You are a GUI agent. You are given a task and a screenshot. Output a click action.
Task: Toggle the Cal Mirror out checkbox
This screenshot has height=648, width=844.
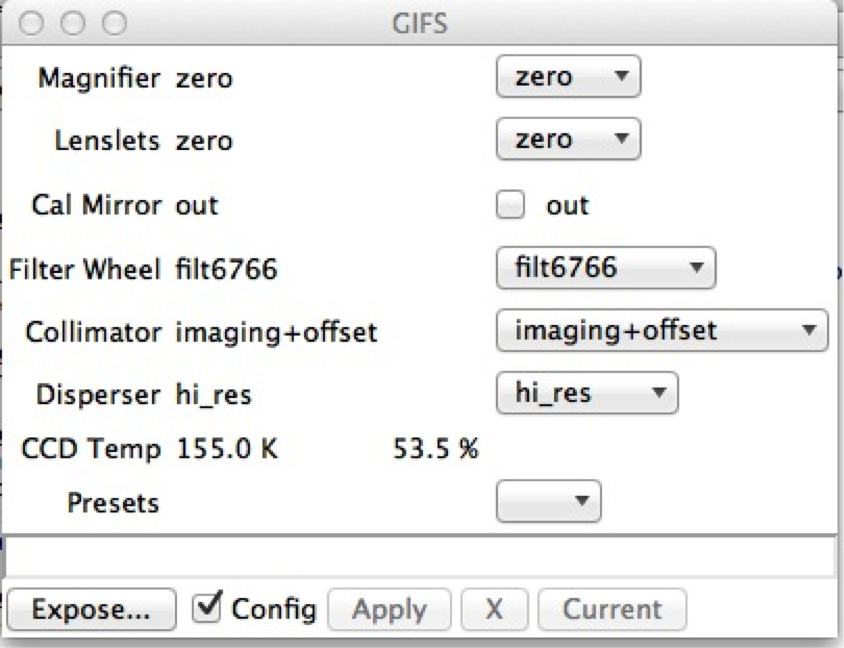tap(511, 206)
